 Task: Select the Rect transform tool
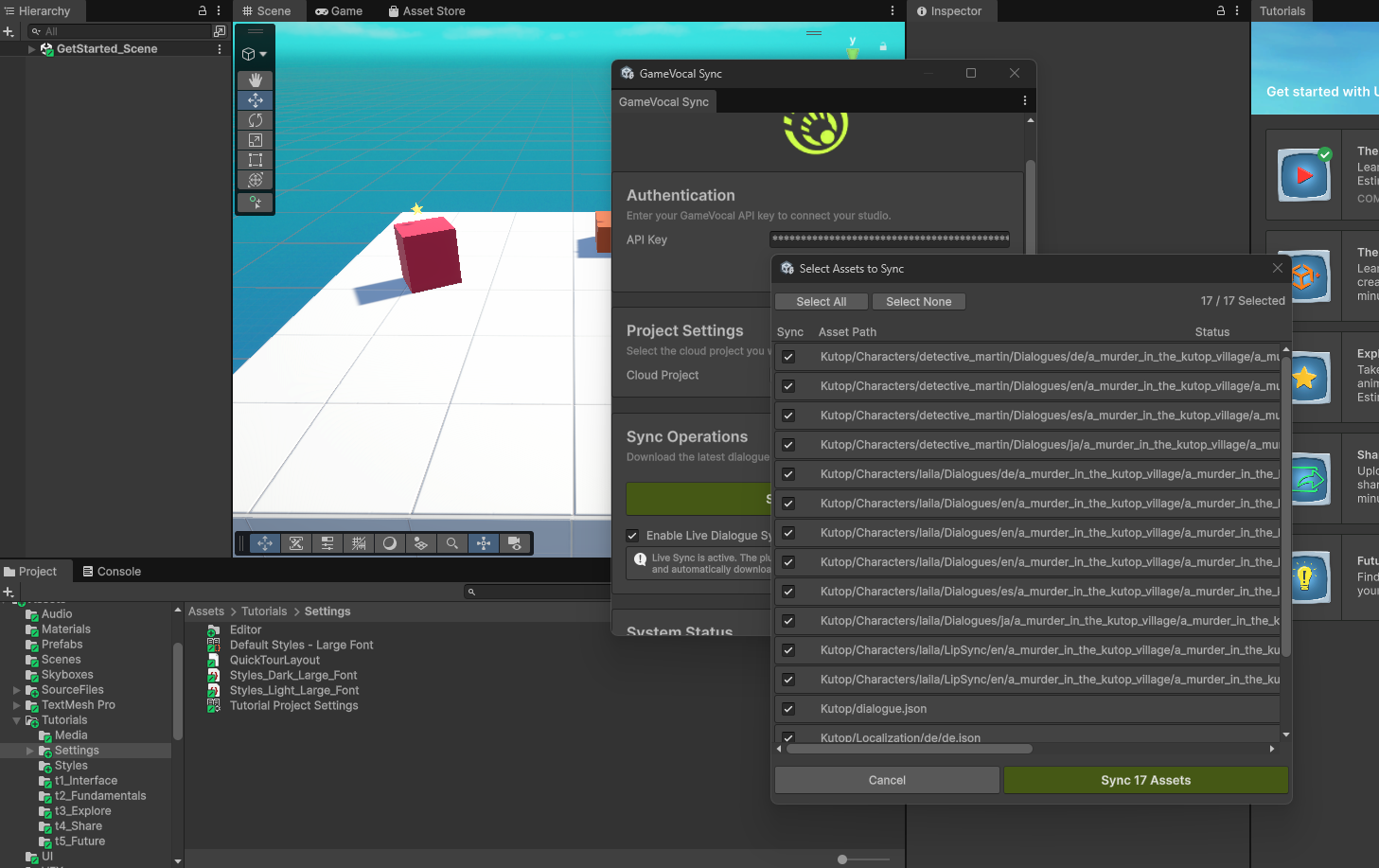[x=255, y=160]
